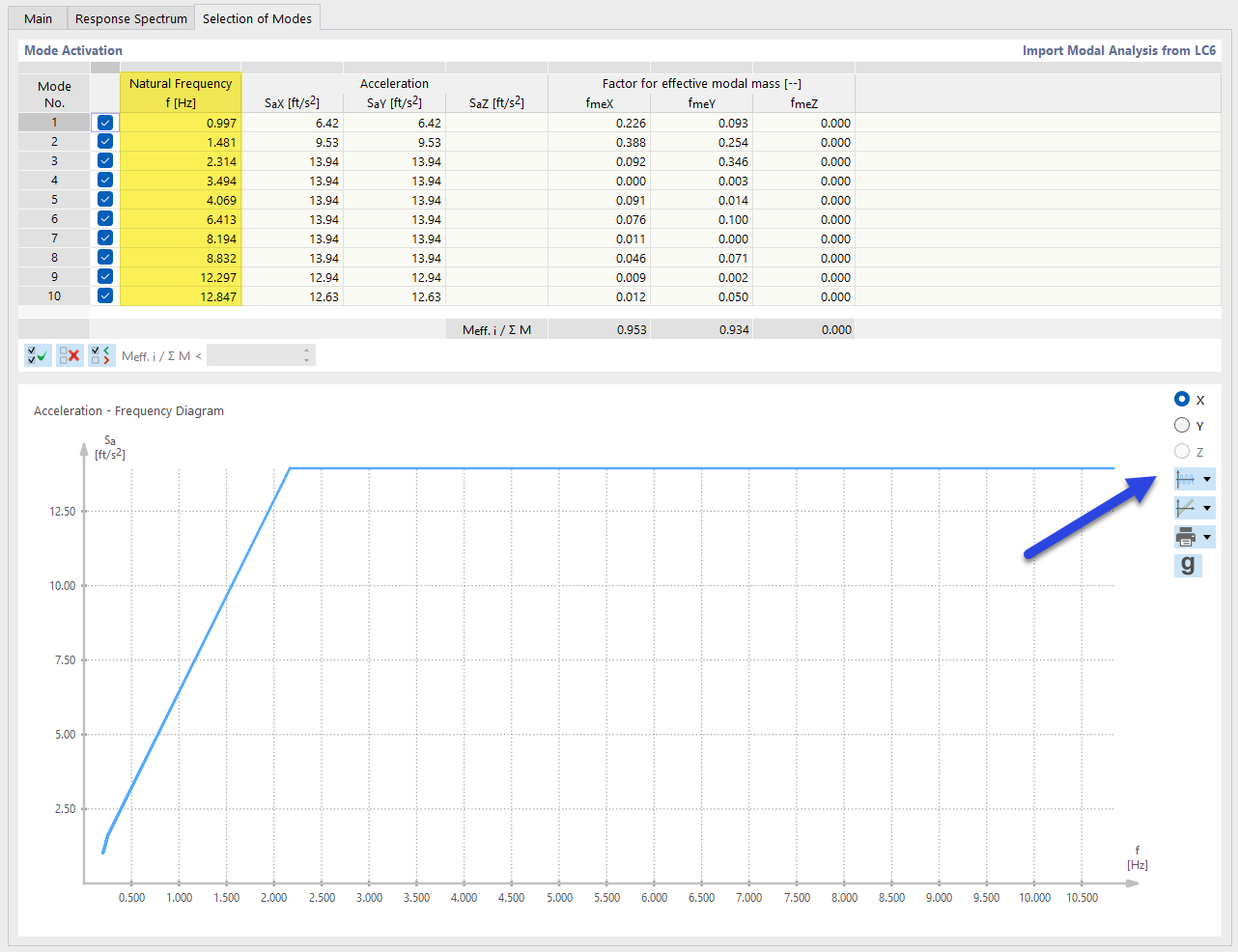The image size is (1238, 952).
Task: Open the dropdown beside the print icon
Action: tap(1205, 536)
